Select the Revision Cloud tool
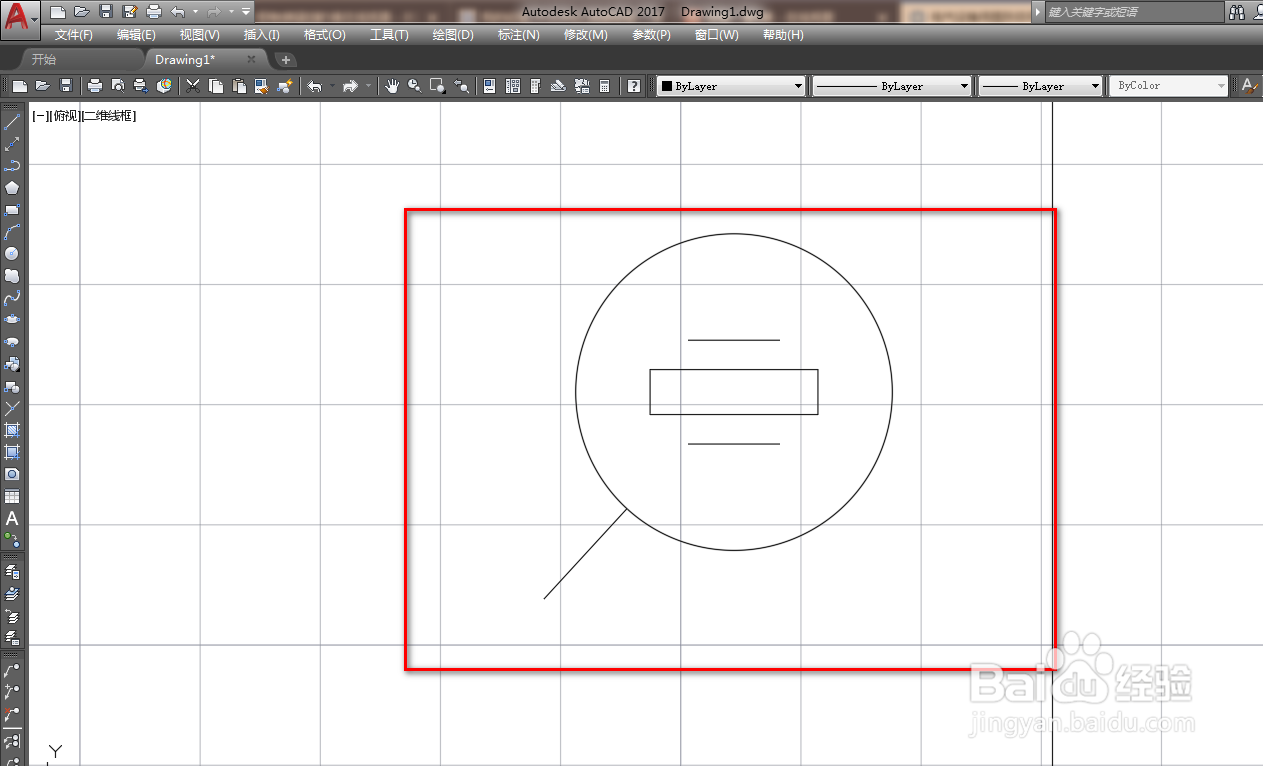This screenshot has width=1263, height=766. pos(12,276)
